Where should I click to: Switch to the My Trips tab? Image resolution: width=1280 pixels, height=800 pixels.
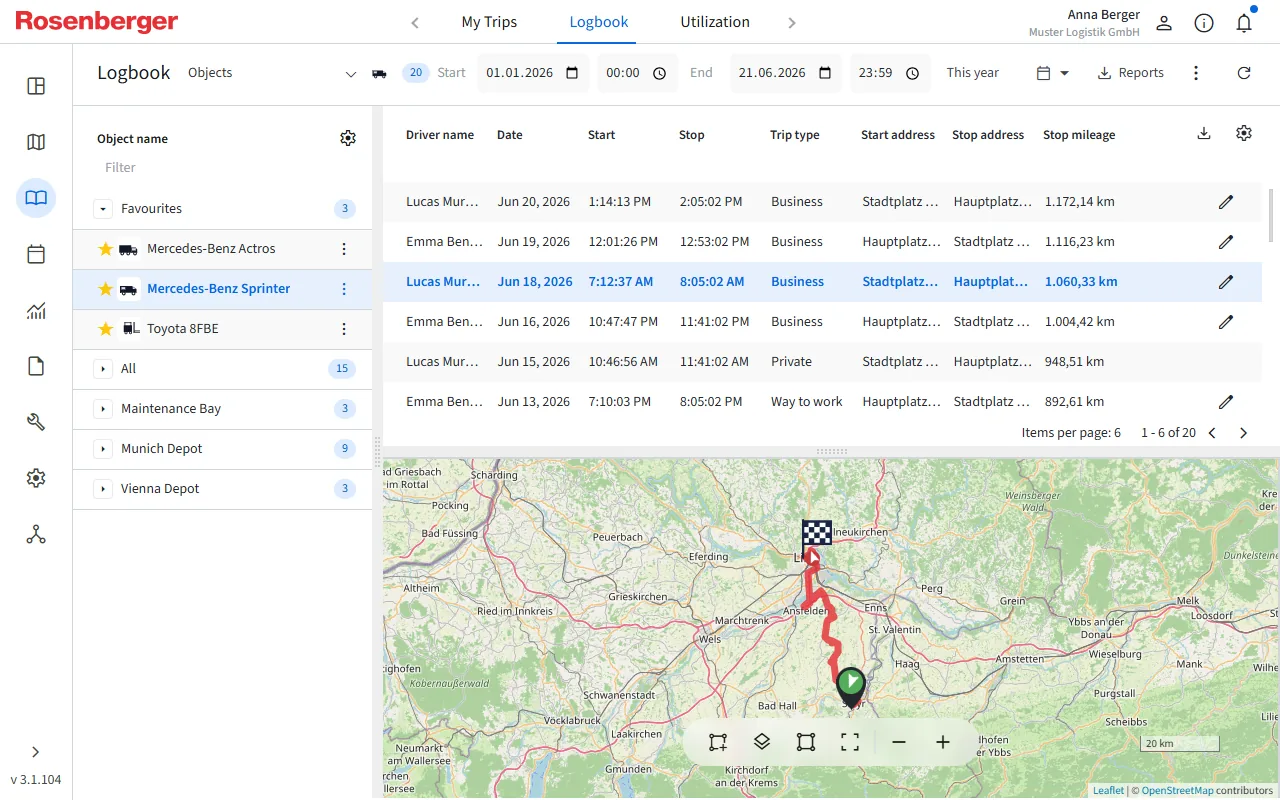489,22
